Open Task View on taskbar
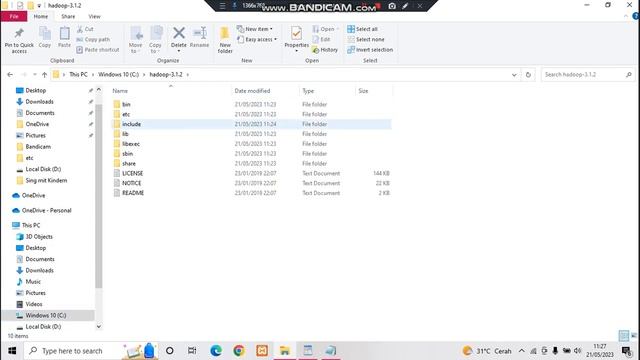Image resolution: width=640 pixels, height=360 pixels. pos(192,351)
